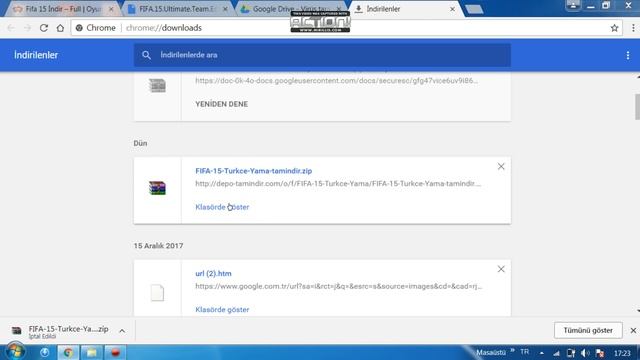Click the network signal tray icon
This screenshot has width=640, height=360.
coord(556,353)
